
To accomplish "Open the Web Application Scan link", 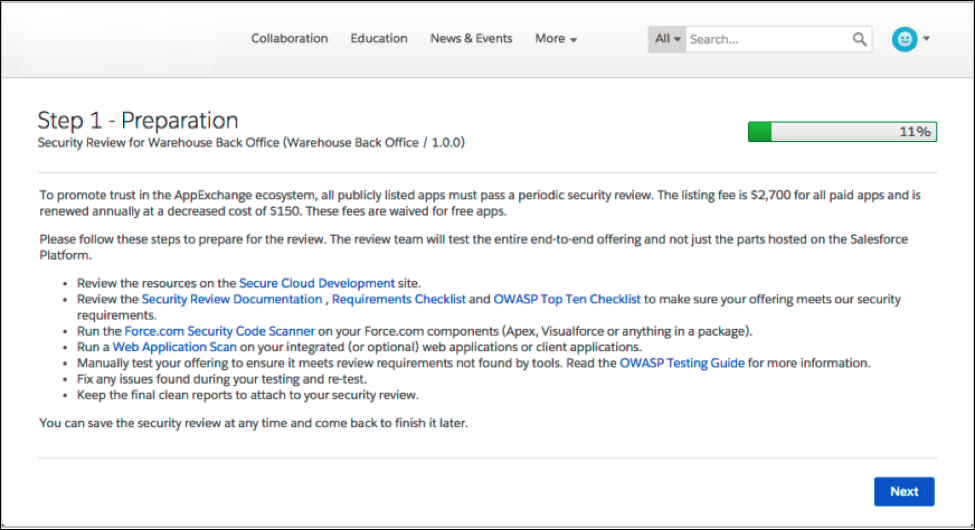I will (x=174, y=347).
